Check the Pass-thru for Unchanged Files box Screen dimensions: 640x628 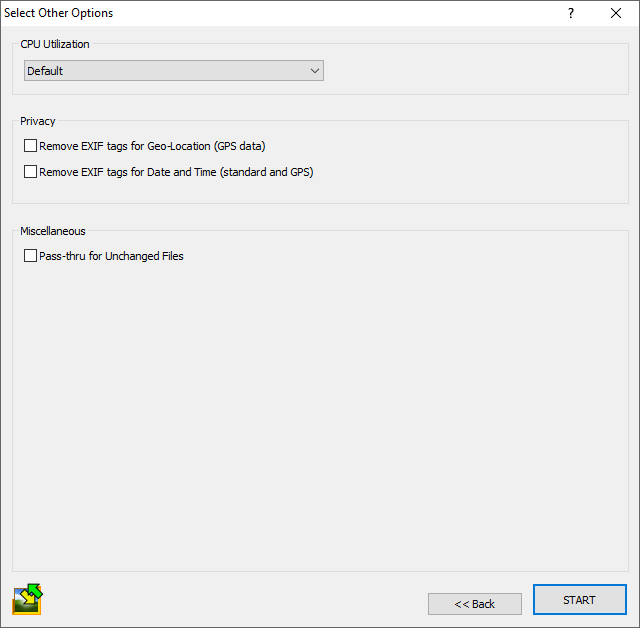click(30, 256)
